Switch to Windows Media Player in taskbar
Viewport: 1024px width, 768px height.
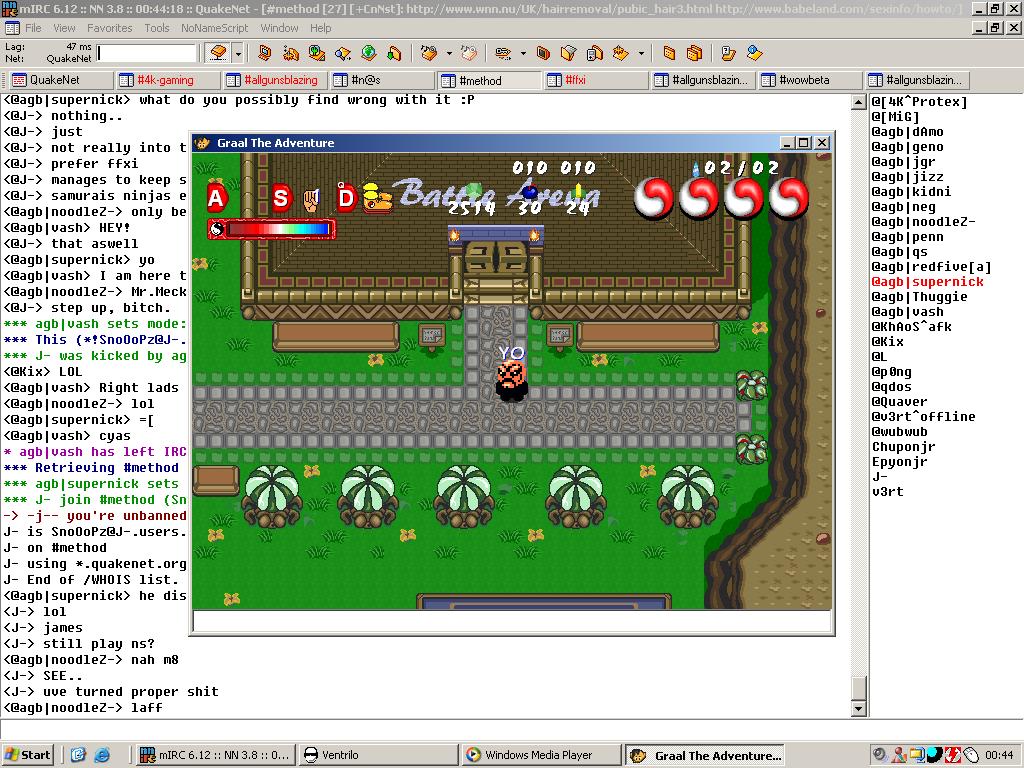(541, 755)
